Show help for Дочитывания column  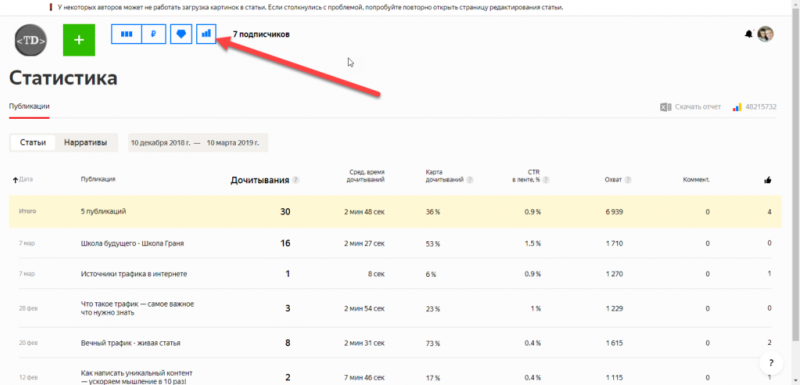pos(296,180)
